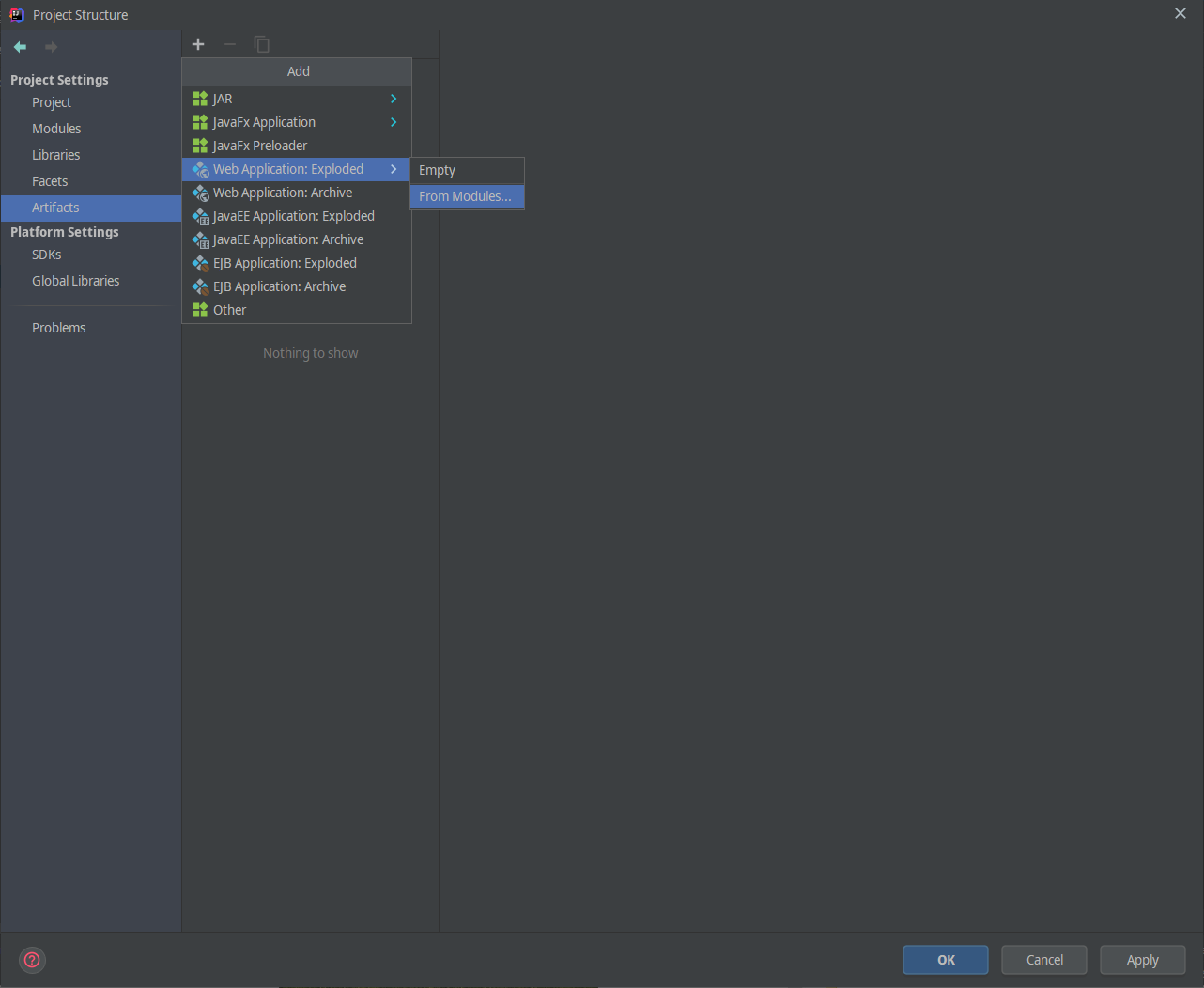Click the Apply button
Image resolution: width=1204 pixels, height=988 pixels.
coord(1143,960)
